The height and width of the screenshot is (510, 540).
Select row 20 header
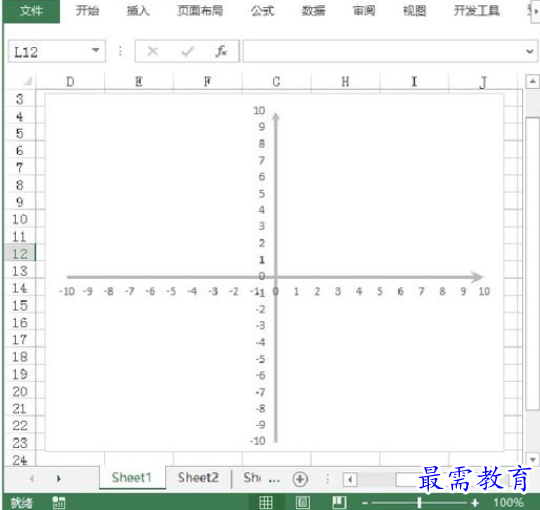pos(20,392)
